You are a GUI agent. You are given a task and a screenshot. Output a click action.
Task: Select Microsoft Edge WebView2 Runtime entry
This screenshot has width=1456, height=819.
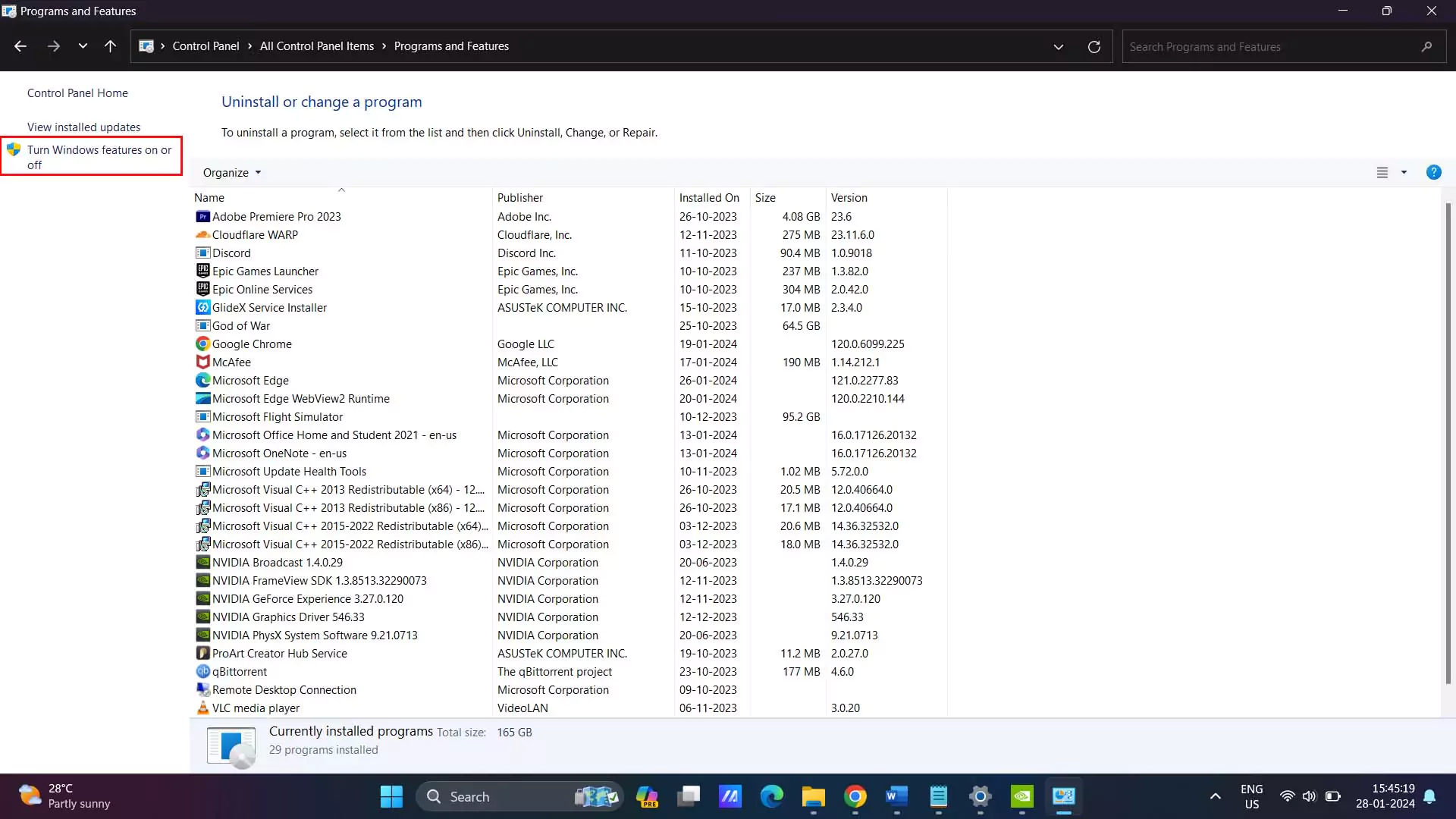click(301, 399)
